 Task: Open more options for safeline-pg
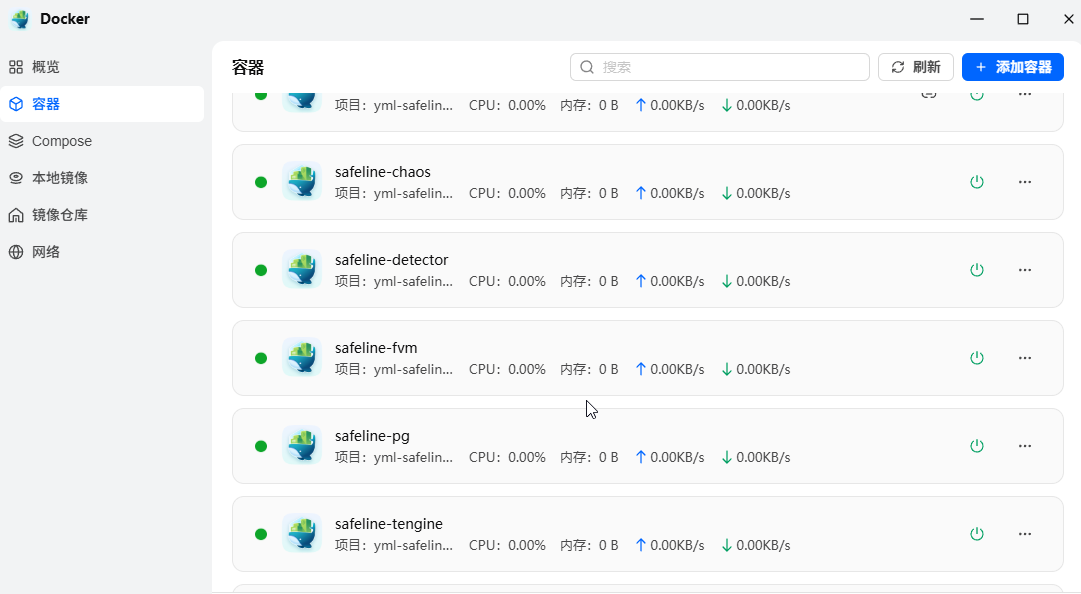pos(1025,446)
